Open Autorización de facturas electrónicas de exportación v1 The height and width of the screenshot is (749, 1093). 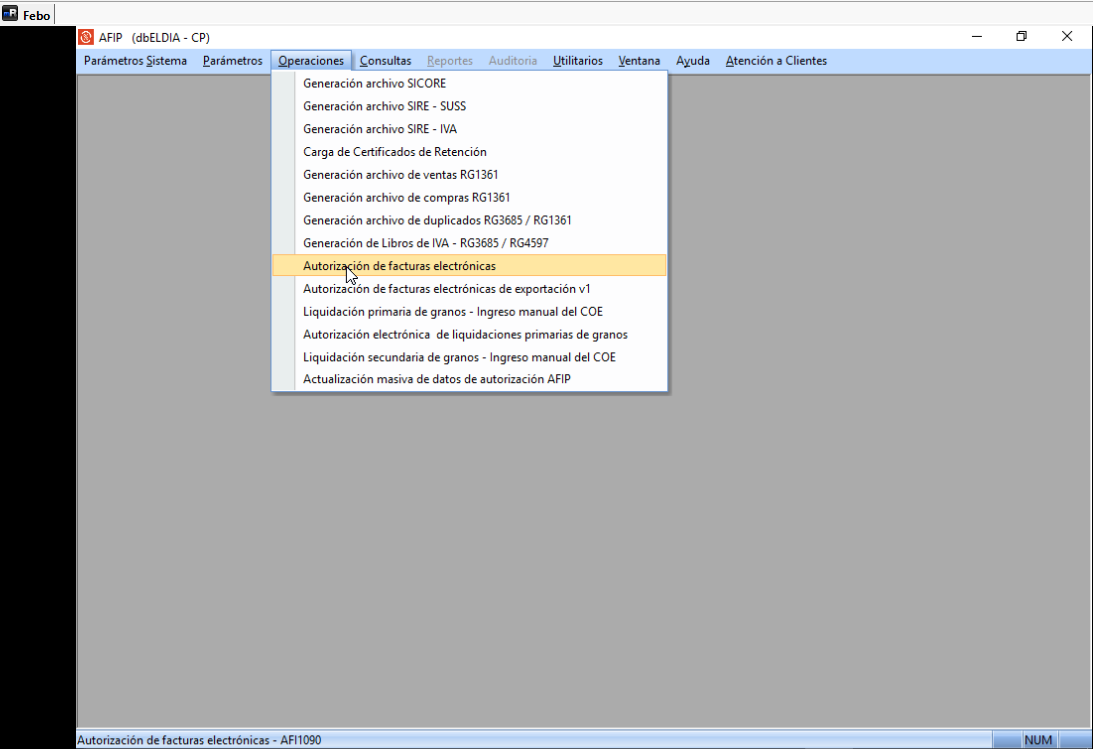click(447, 288)
